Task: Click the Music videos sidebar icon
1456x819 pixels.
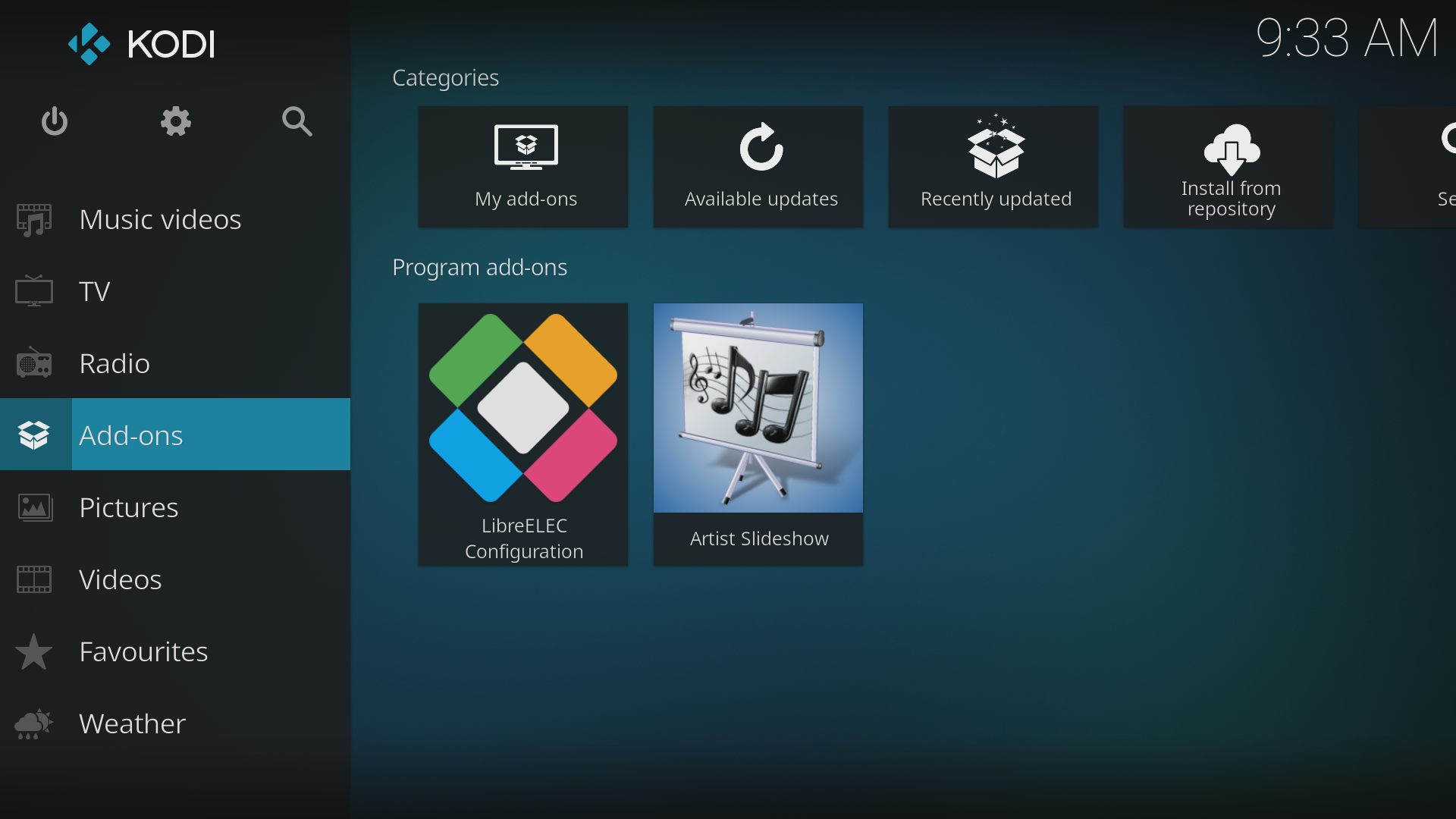Action: tap(34, 220)
